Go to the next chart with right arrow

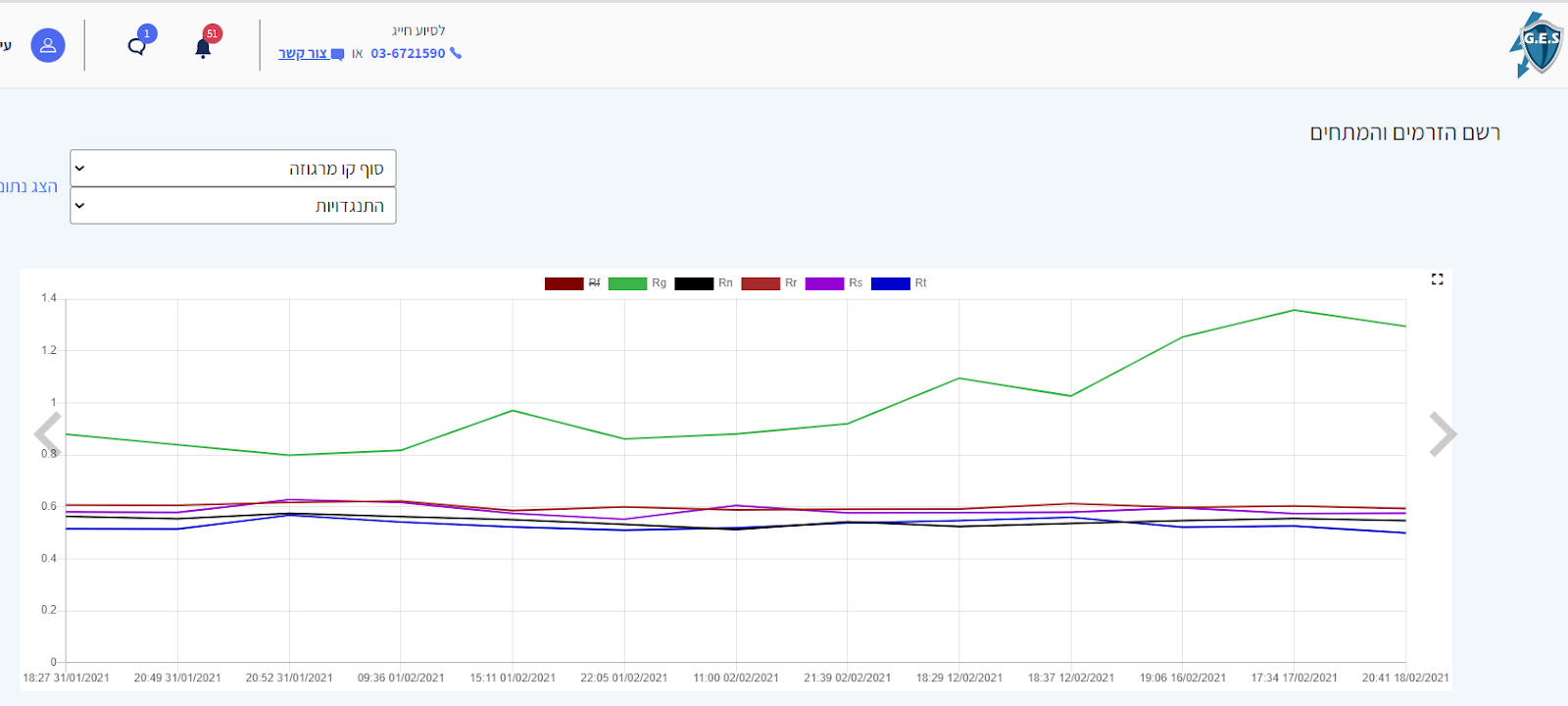click(x=1443, y=434)
